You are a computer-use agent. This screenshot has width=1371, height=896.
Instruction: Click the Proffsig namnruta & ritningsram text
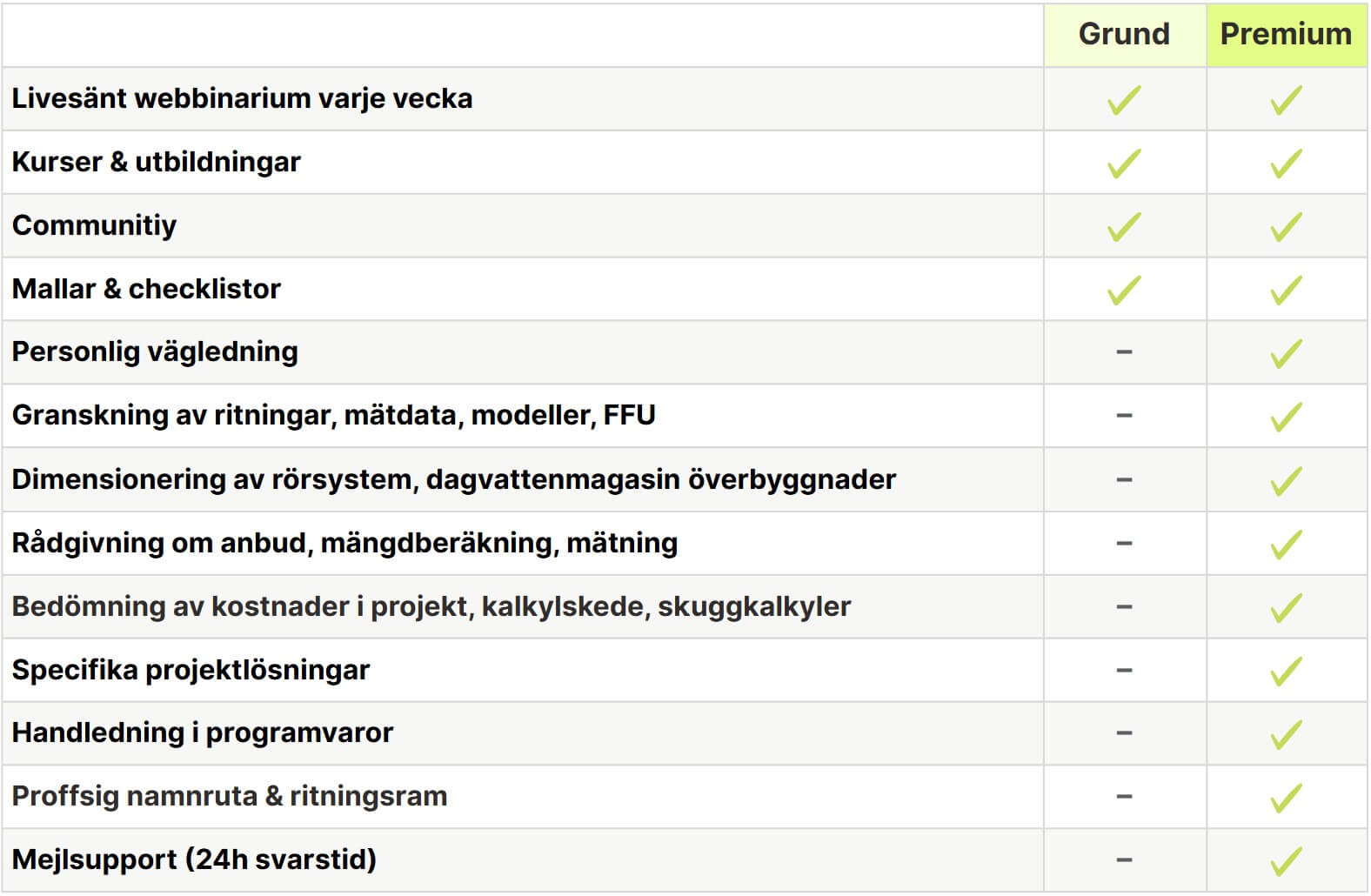(230, 796)
